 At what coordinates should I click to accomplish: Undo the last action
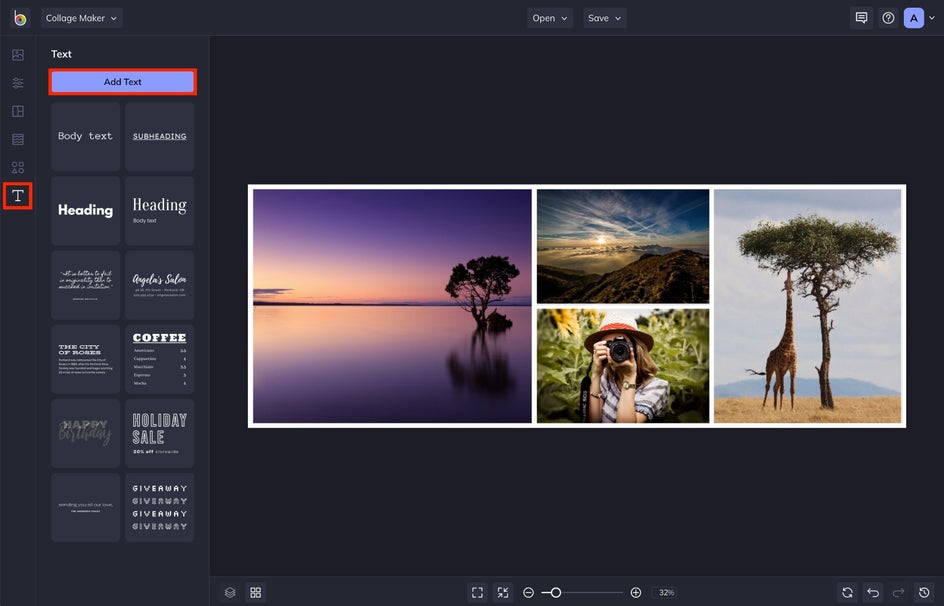(871, 593)
